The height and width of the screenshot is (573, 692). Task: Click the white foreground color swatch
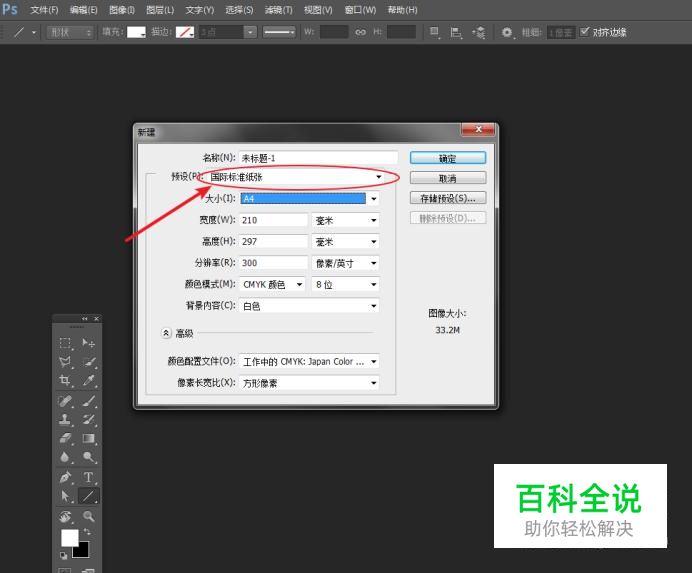click(69, 538)
